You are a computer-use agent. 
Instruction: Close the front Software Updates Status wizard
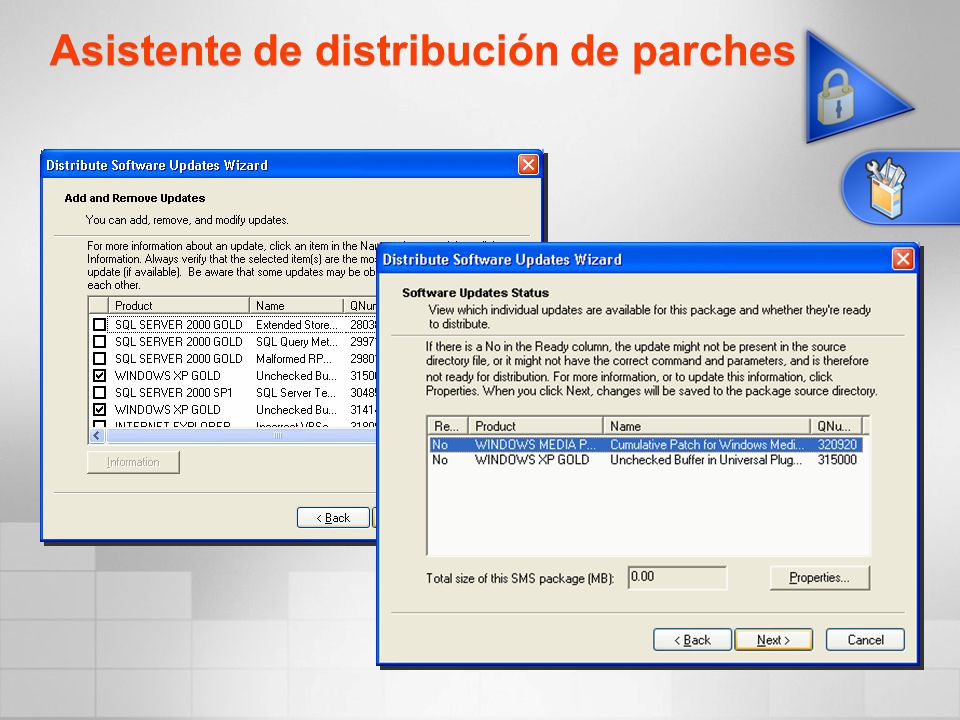903,259
